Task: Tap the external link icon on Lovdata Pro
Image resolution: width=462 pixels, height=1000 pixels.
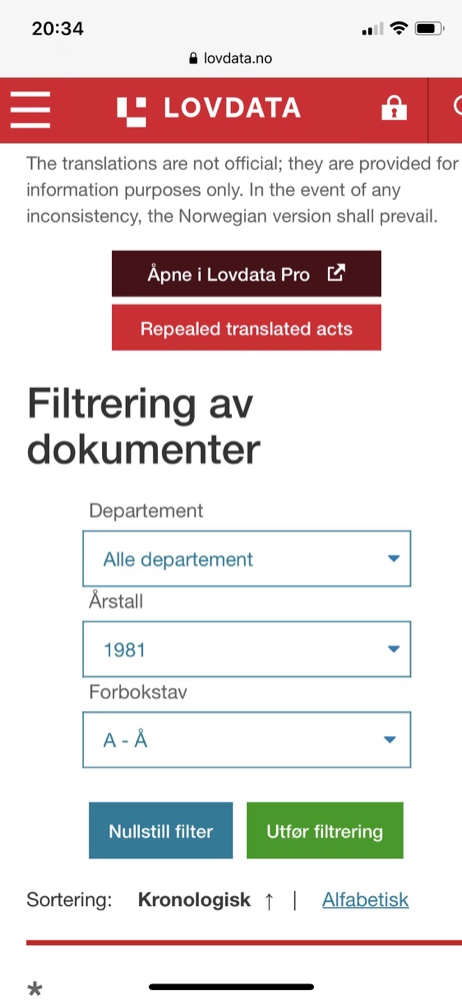Action: click(x=336, y=274)
